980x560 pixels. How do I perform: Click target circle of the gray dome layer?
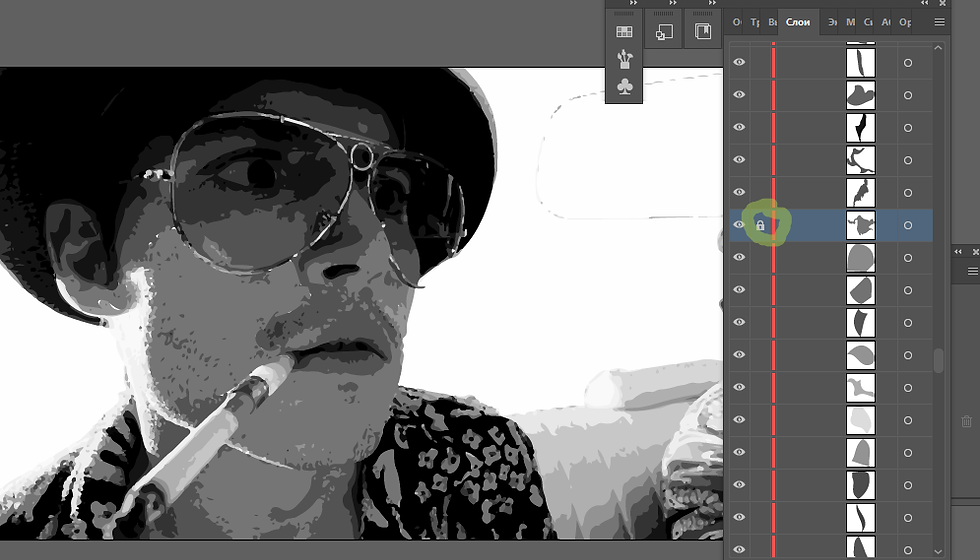pos(908,258)
